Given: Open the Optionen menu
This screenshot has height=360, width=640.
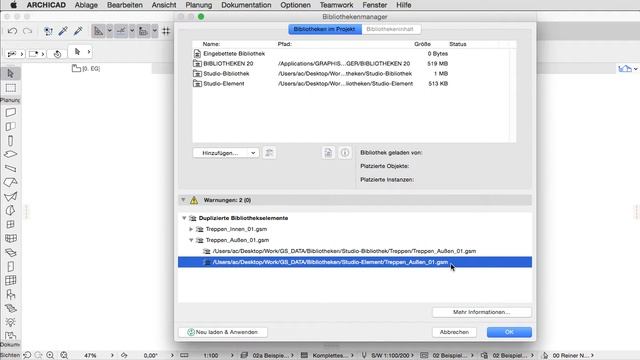Looking at the screenshot, I should coord(295,5).
